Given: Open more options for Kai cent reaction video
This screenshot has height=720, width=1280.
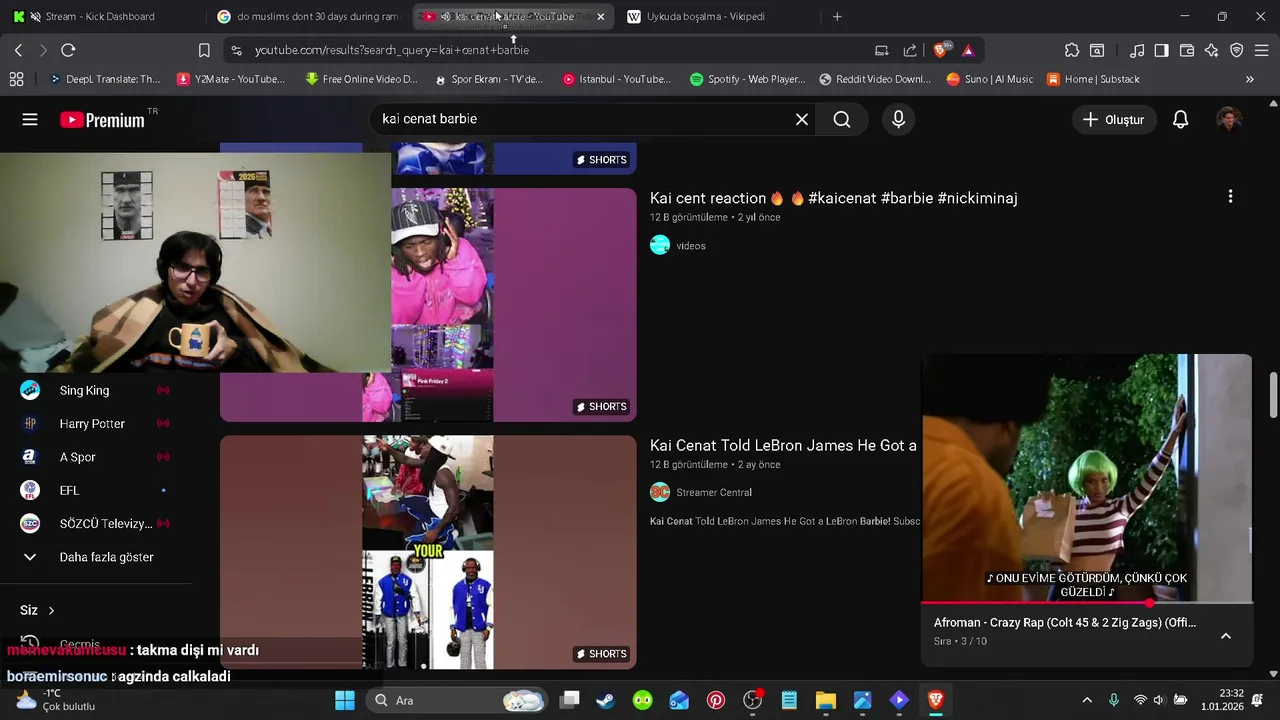Looking at the screenshot, I should click(x=1230, y=197).
